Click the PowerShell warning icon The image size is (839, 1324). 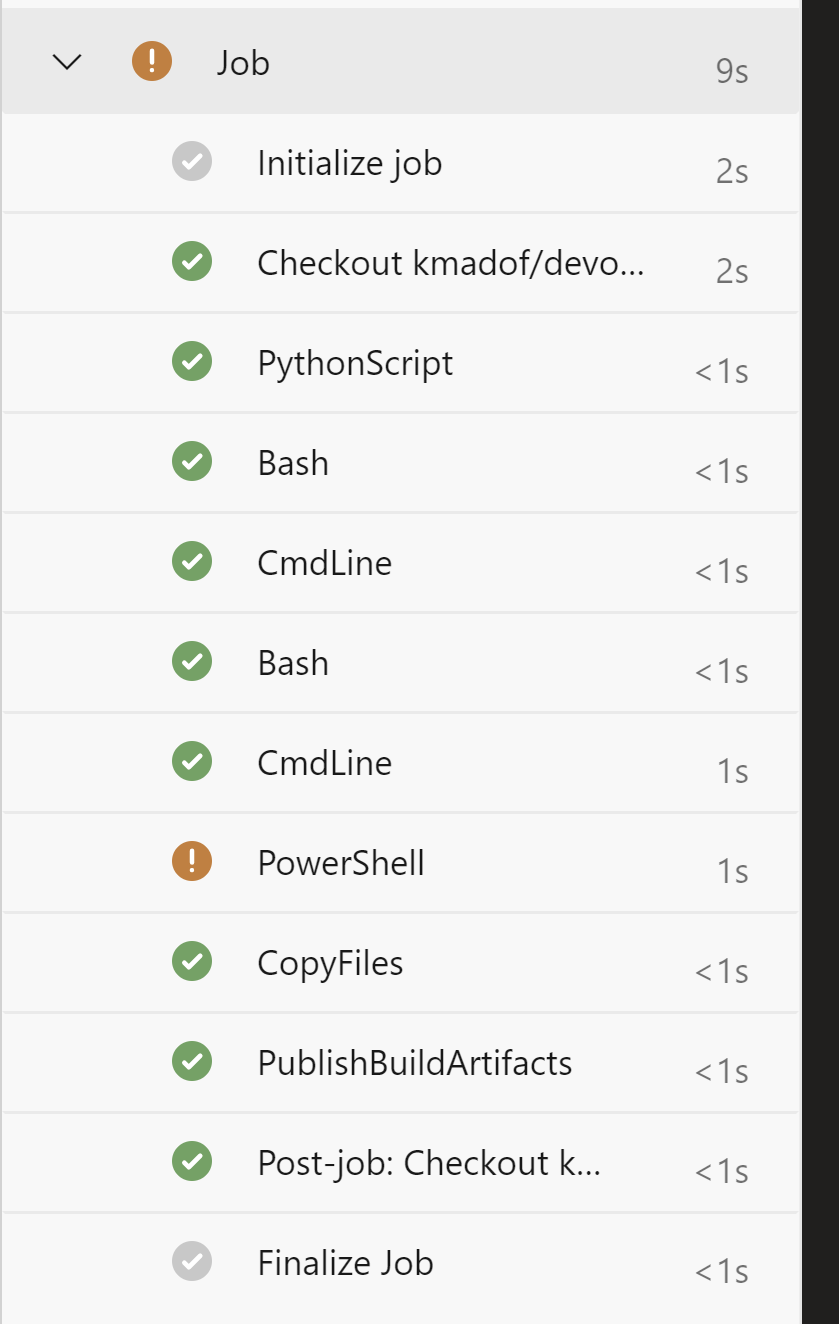pos(192,862)
